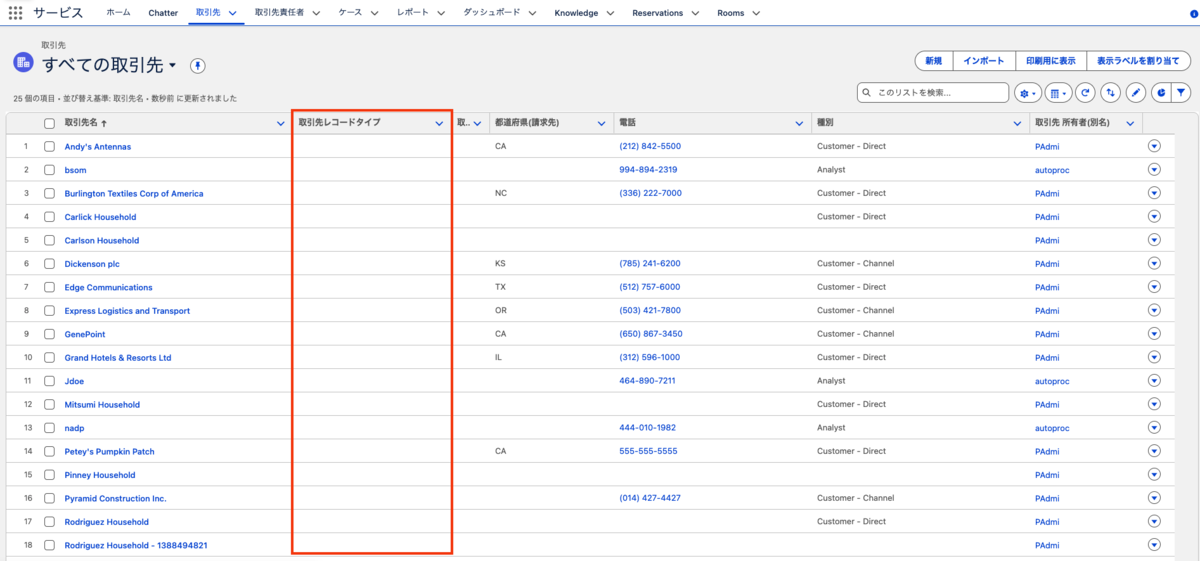Open row actions for bsom
This screenshot has height=561, width=1200.
pyautogui.click(x=1154, y=170)
